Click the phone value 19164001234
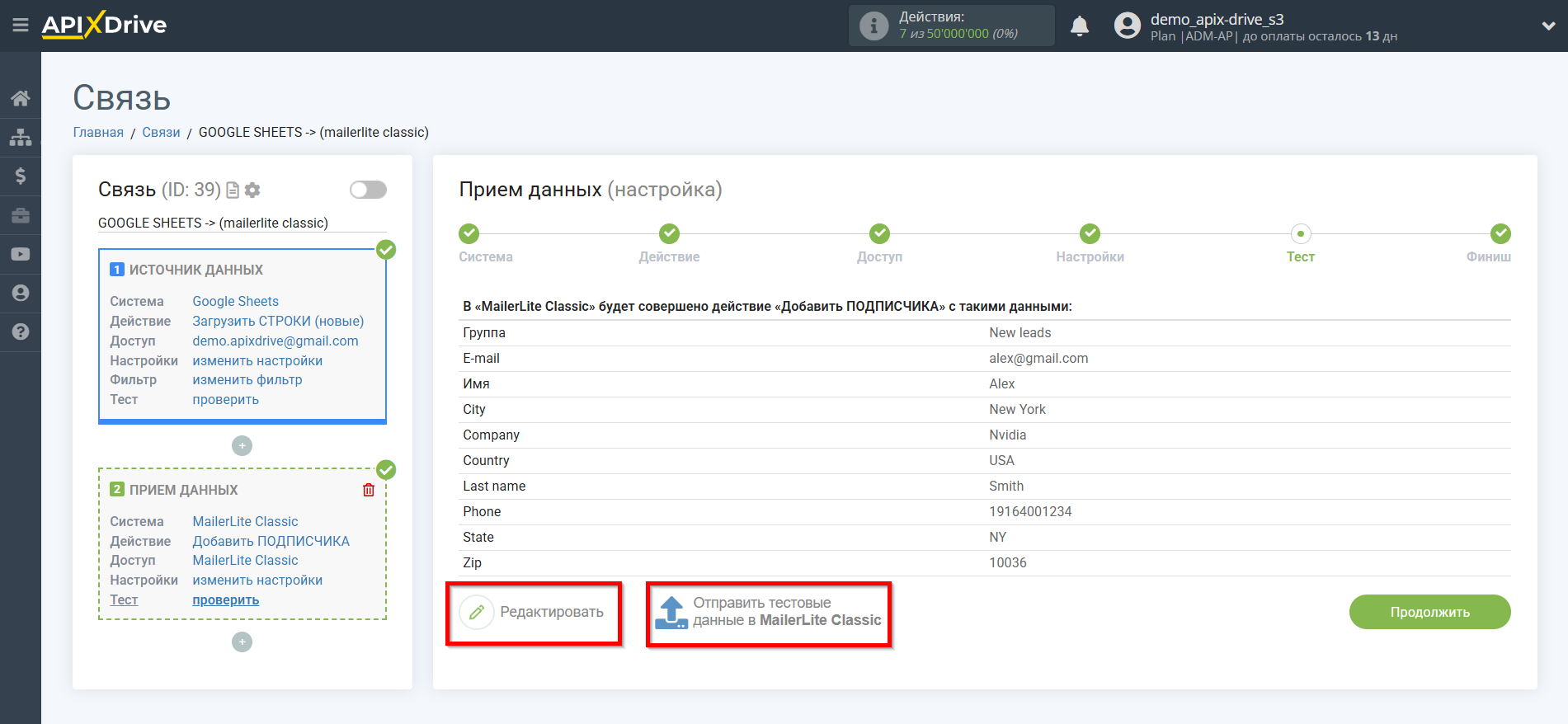The height and width of the screenshot is (724, 1568). (1030, 511)
